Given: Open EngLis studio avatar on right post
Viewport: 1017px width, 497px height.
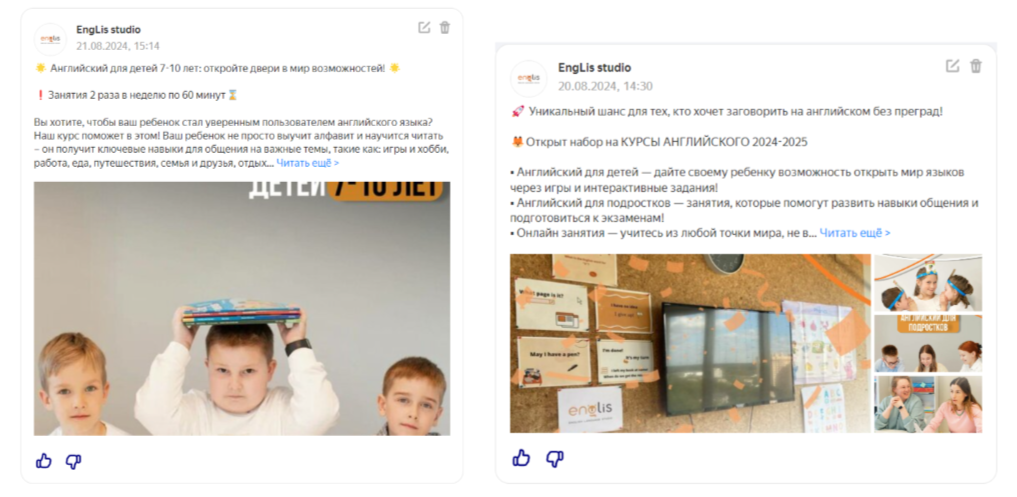Looking at the screenshot, I should 529,79.
